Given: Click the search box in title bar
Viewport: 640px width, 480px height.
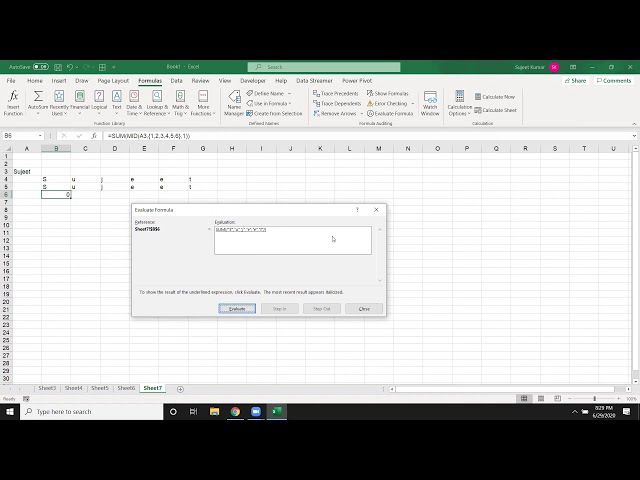Looking at the screenshot, I should click(324, 67).
